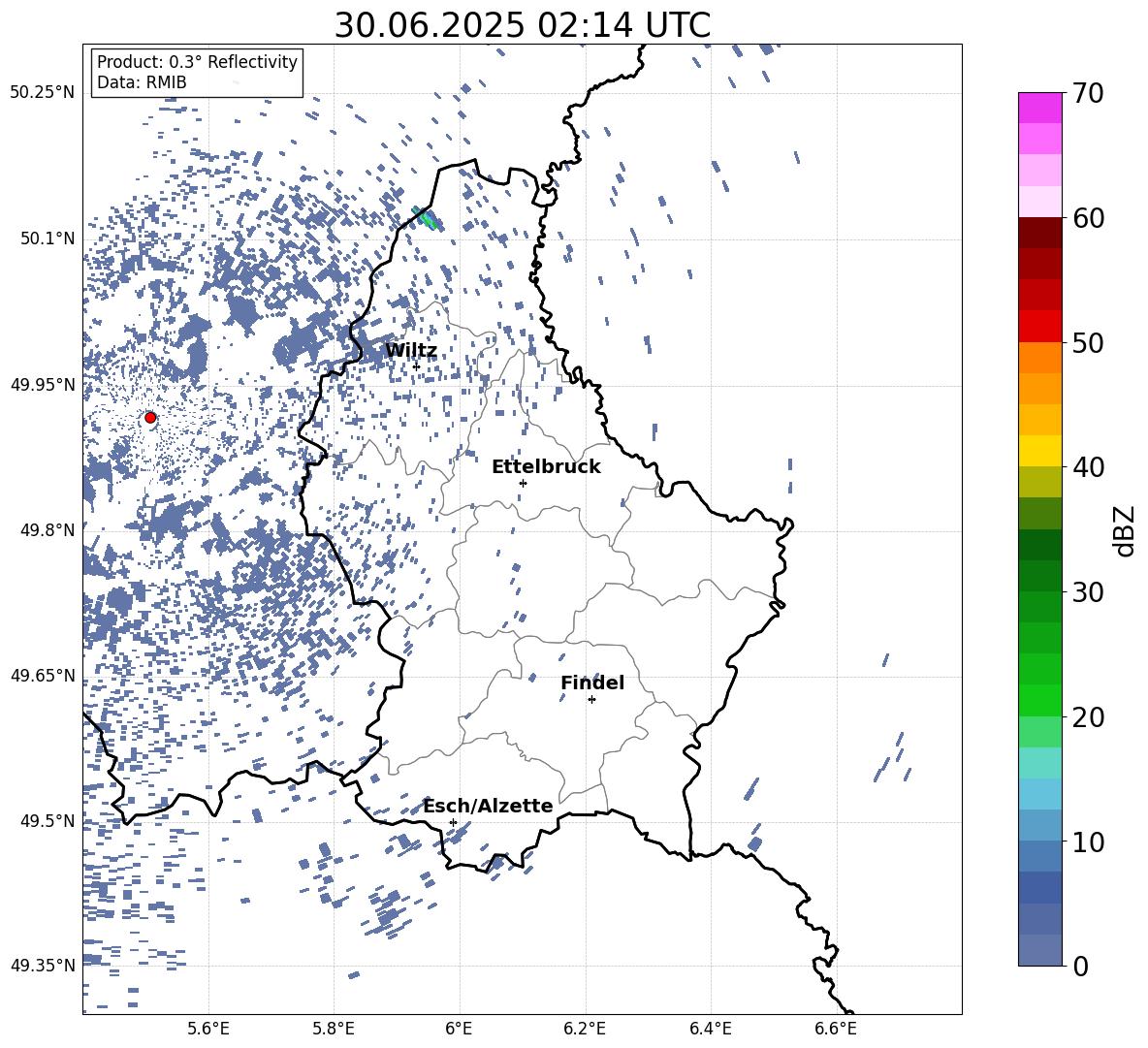Click the 5.8°E longitude label
The width and height of the screenshot is (1148, 1048).
334,1029
